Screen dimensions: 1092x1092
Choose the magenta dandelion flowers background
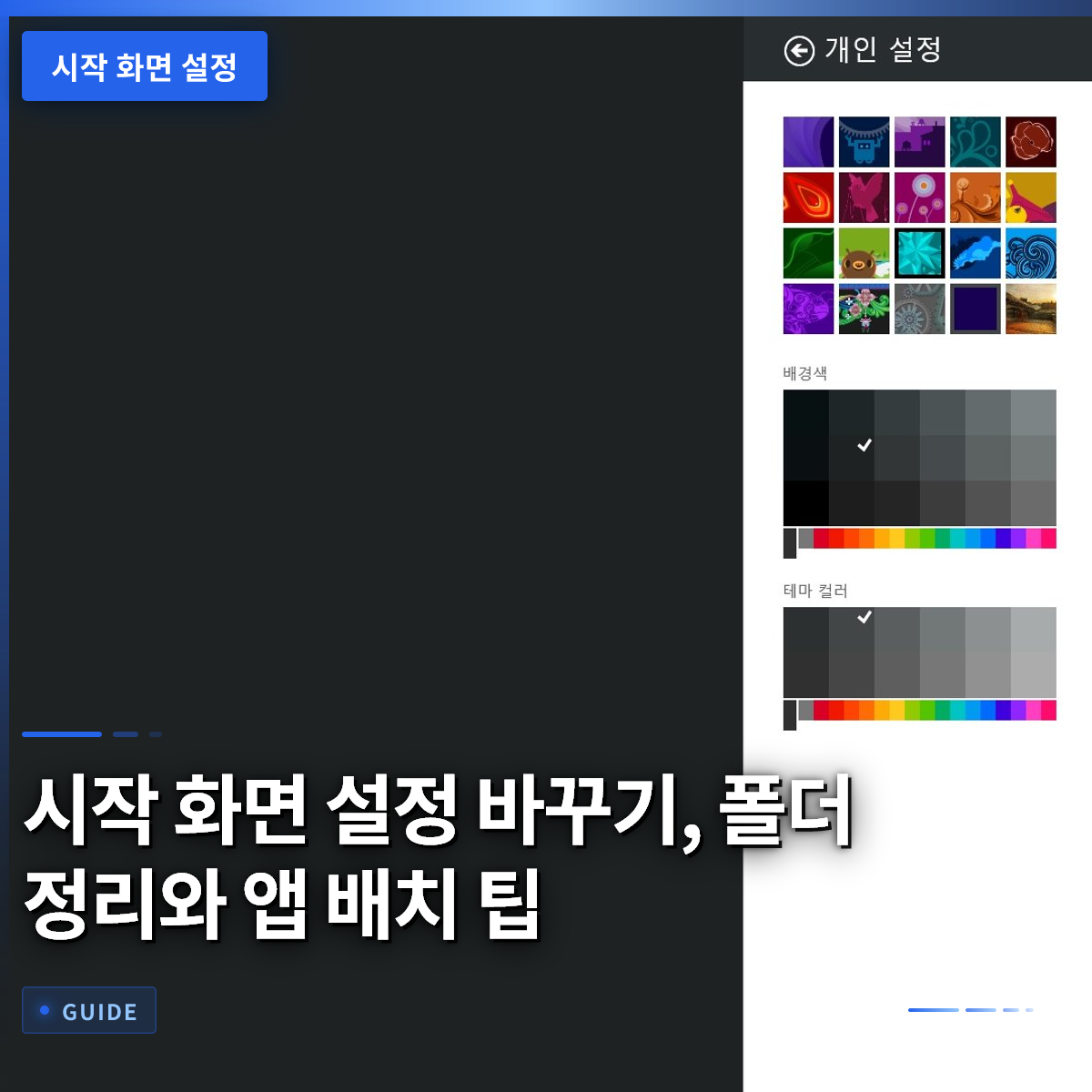(x=919, y=197)
